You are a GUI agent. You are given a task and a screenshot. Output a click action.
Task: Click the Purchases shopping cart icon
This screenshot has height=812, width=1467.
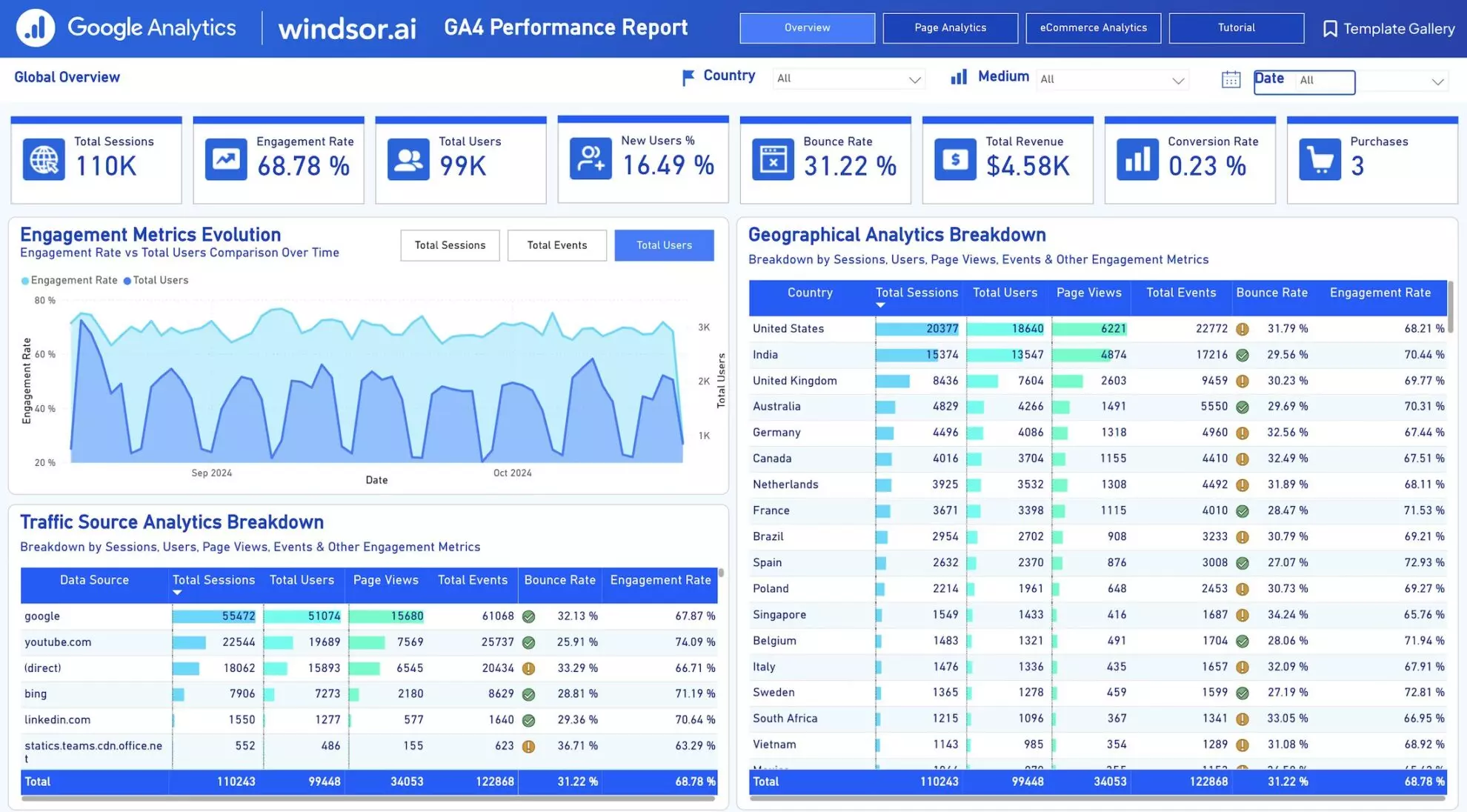point(1320,159)
